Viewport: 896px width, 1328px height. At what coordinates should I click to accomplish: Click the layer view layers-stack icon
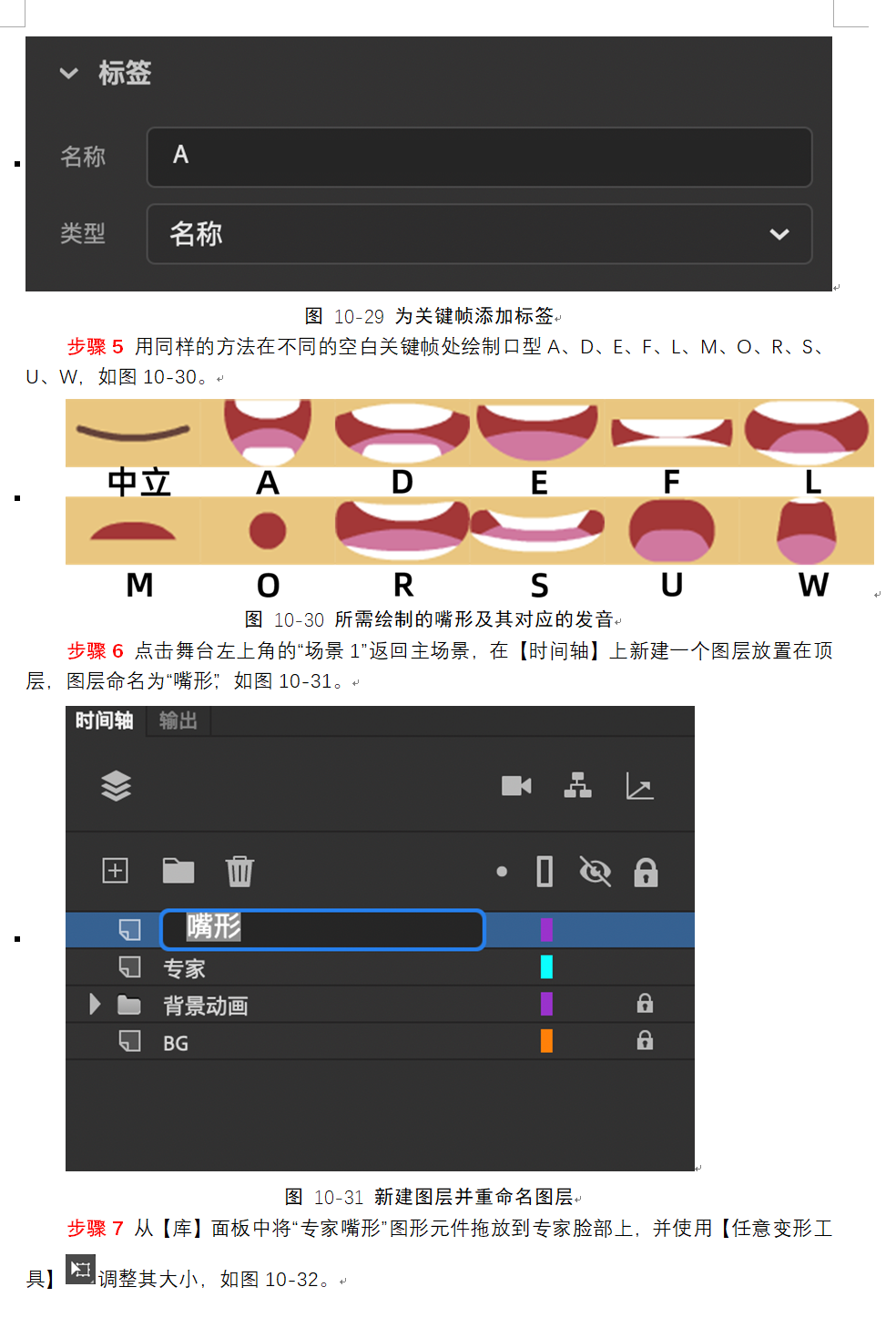point(116,785)
